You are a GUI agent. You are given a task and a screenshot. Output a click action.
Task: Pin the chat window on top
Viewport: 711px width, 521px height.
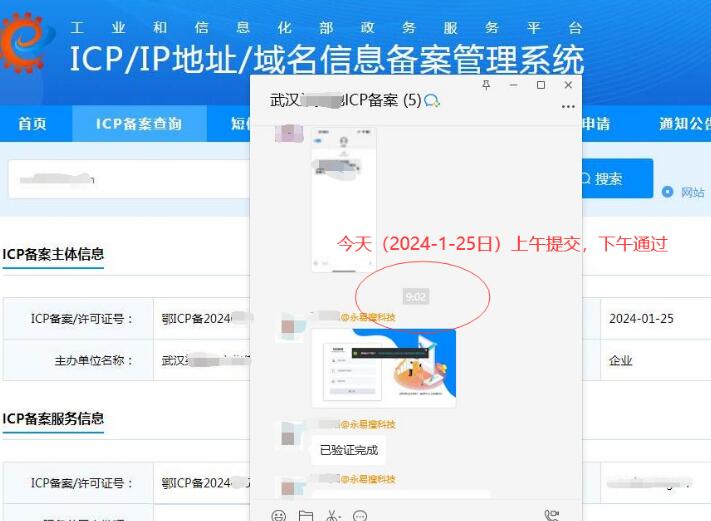[x=487, y=86]
